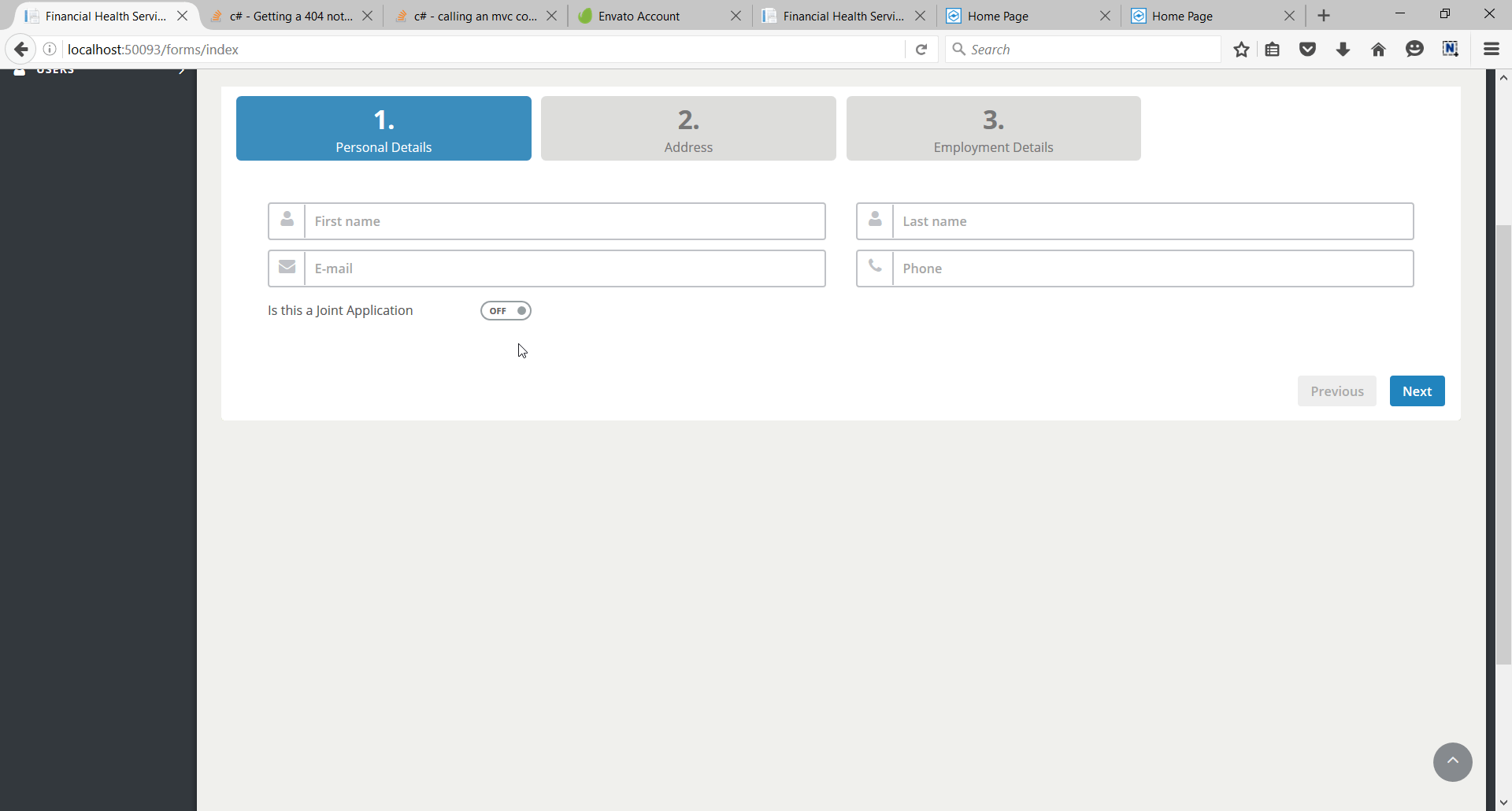The image size is (1512, 811).
Task: Go to step 2 Address
Action: (x=688, y=128)
